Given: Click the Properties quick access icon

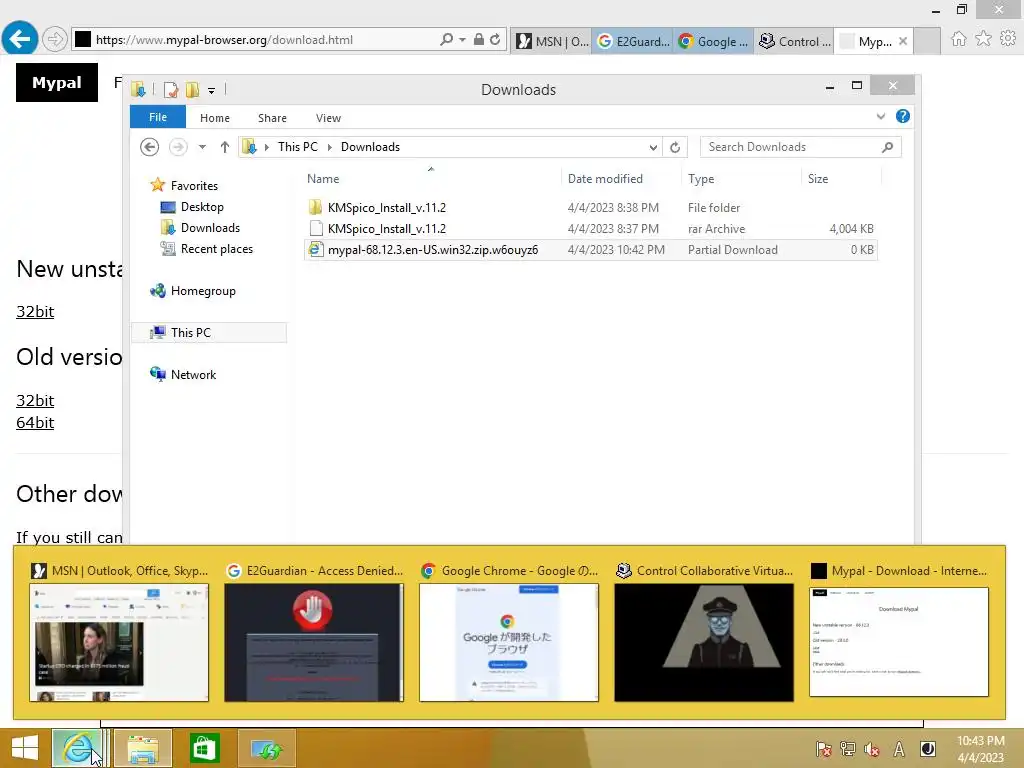Looking at the screenshot, I should click(171, 89).
